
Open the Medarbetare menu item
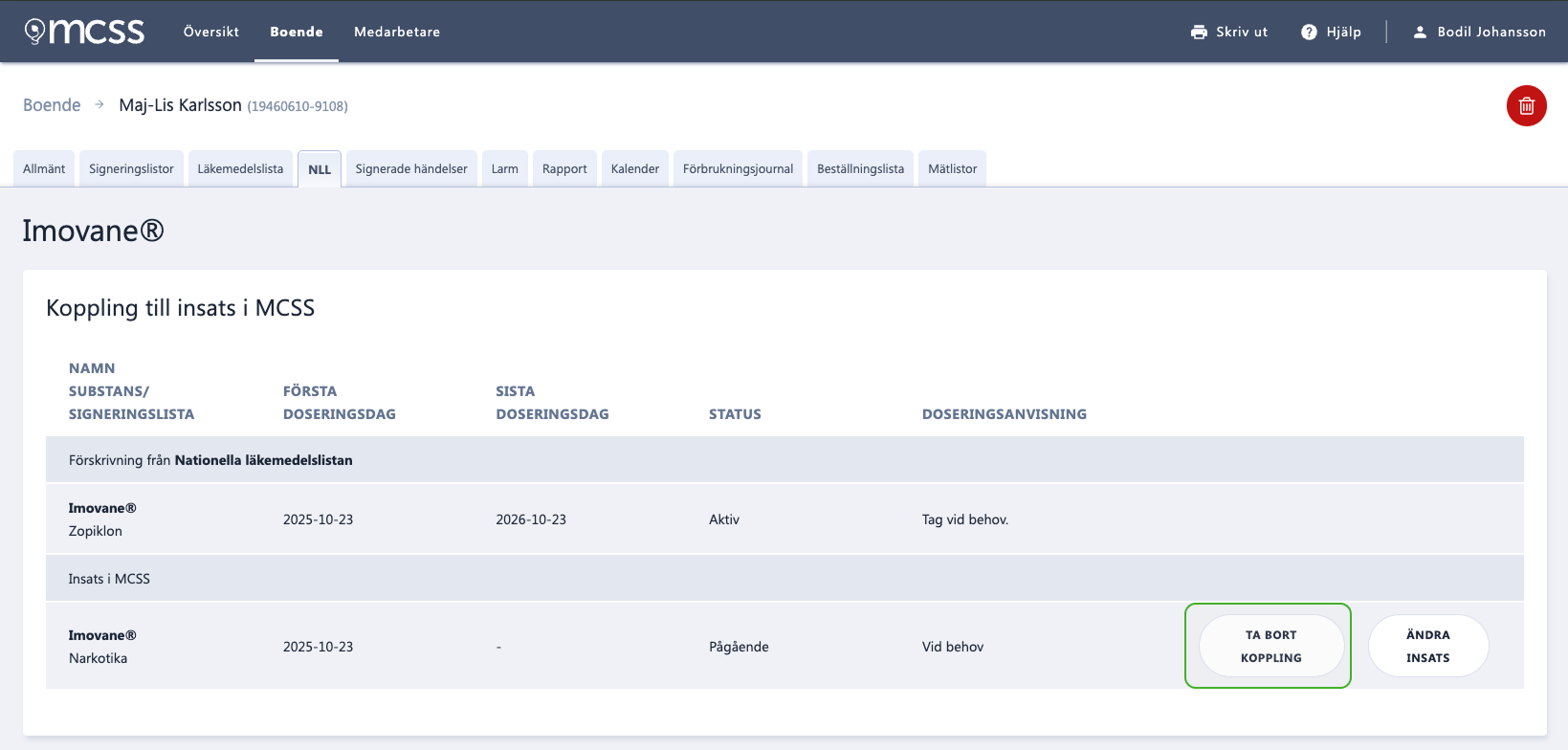tap(397, 32)
